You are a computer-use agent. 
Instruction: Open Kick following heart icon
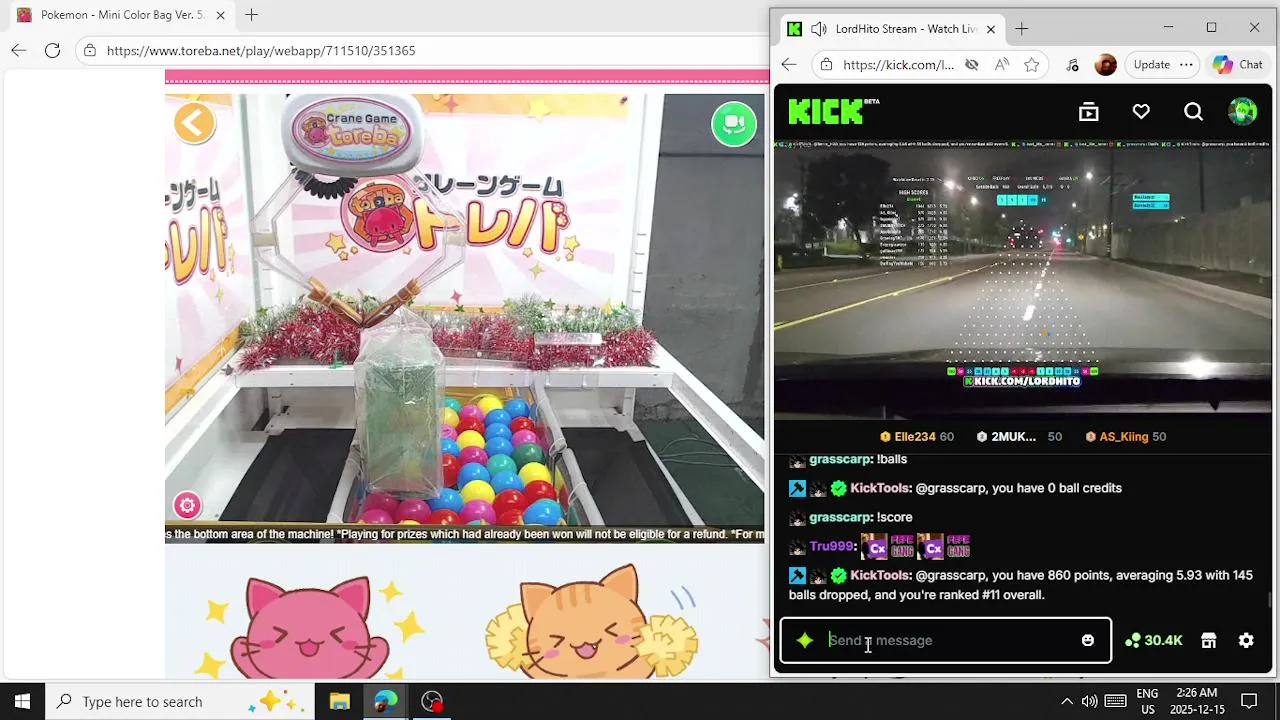pos(1141,112)
